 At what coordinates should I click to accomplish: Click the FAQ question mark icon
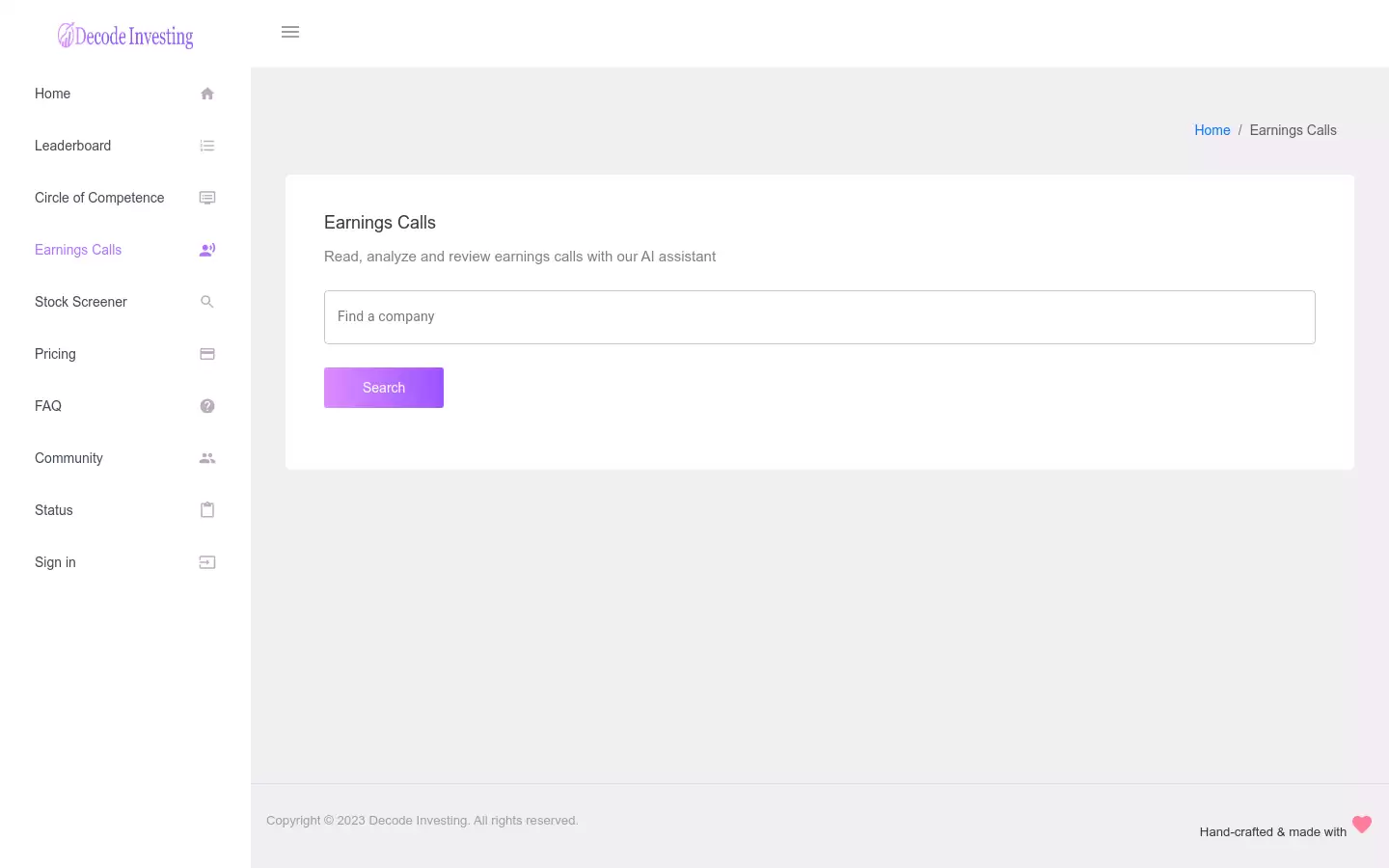click(x=207, y=406)
